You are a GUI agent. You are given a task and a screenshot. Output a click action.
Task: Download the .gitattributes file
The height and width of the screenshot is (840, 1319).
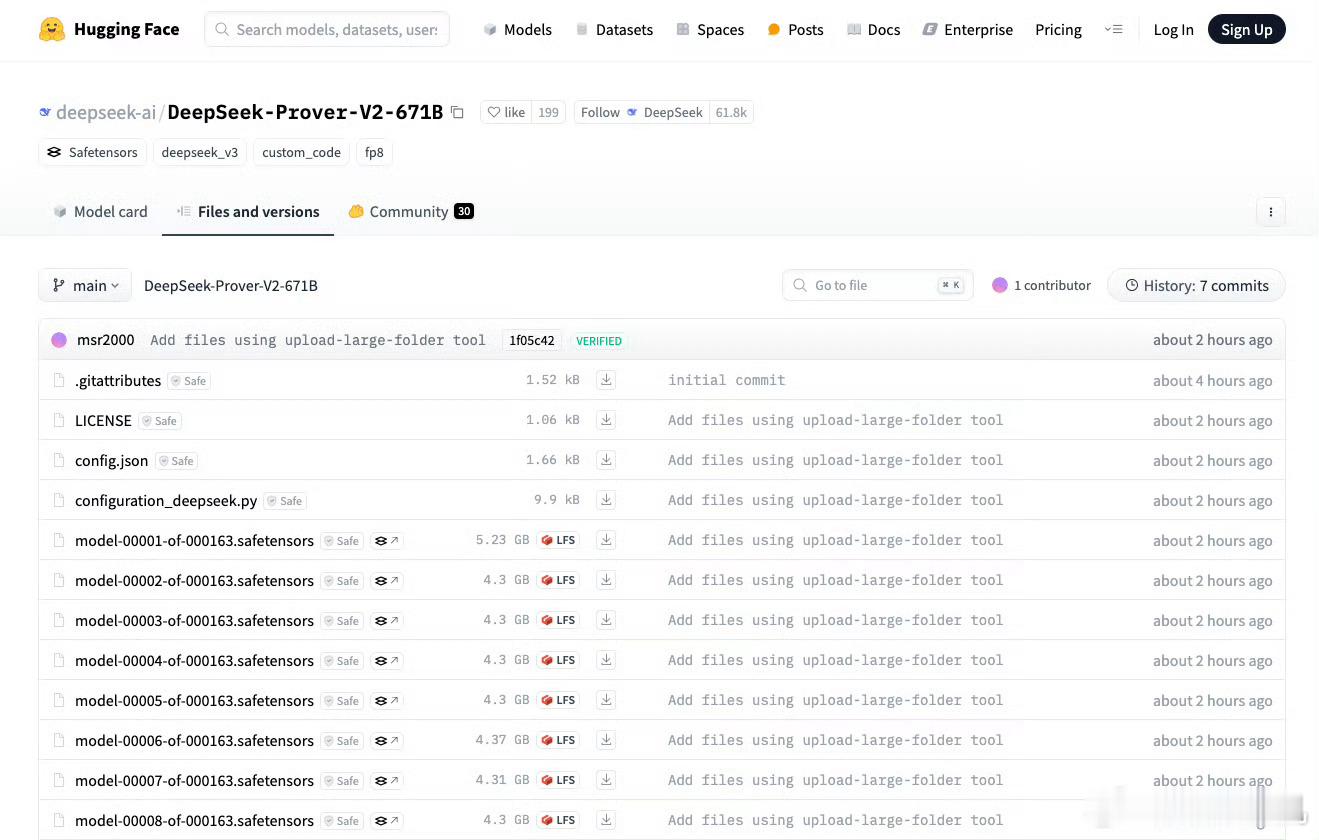pyautogui.click(x=606, y=380)
